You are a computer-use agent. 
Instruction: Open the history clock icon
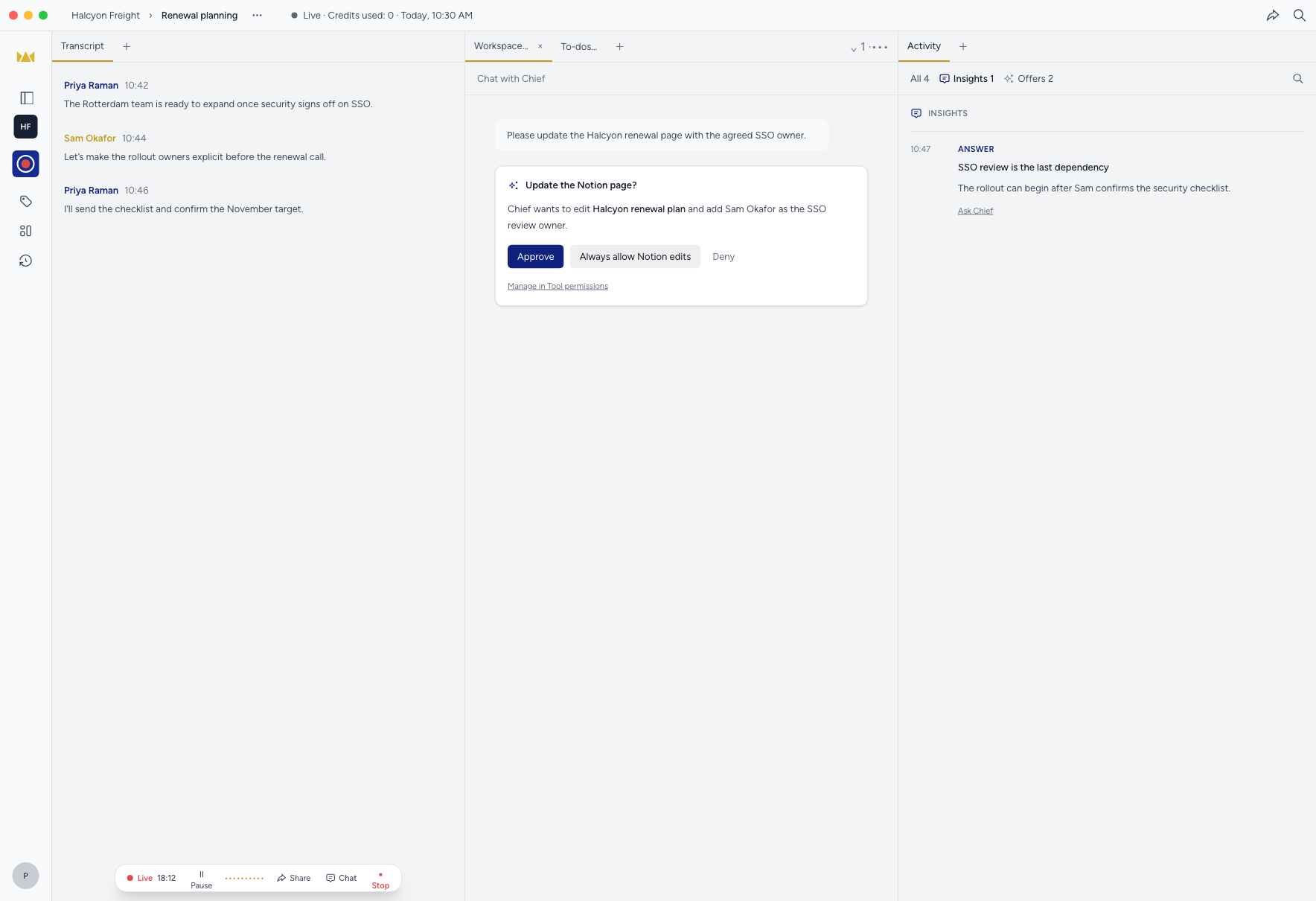tap(26, 261)
